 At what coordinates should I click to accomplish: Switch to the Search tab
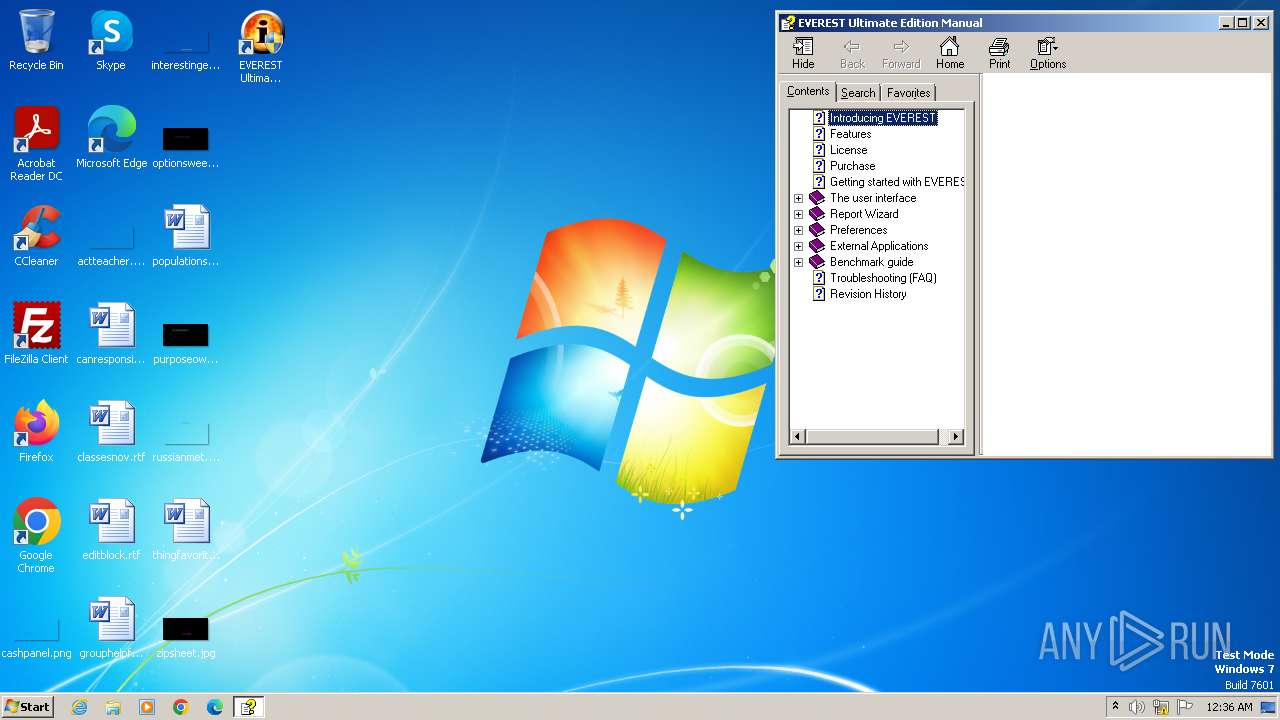pyautogui.click(x=858, y=92)
